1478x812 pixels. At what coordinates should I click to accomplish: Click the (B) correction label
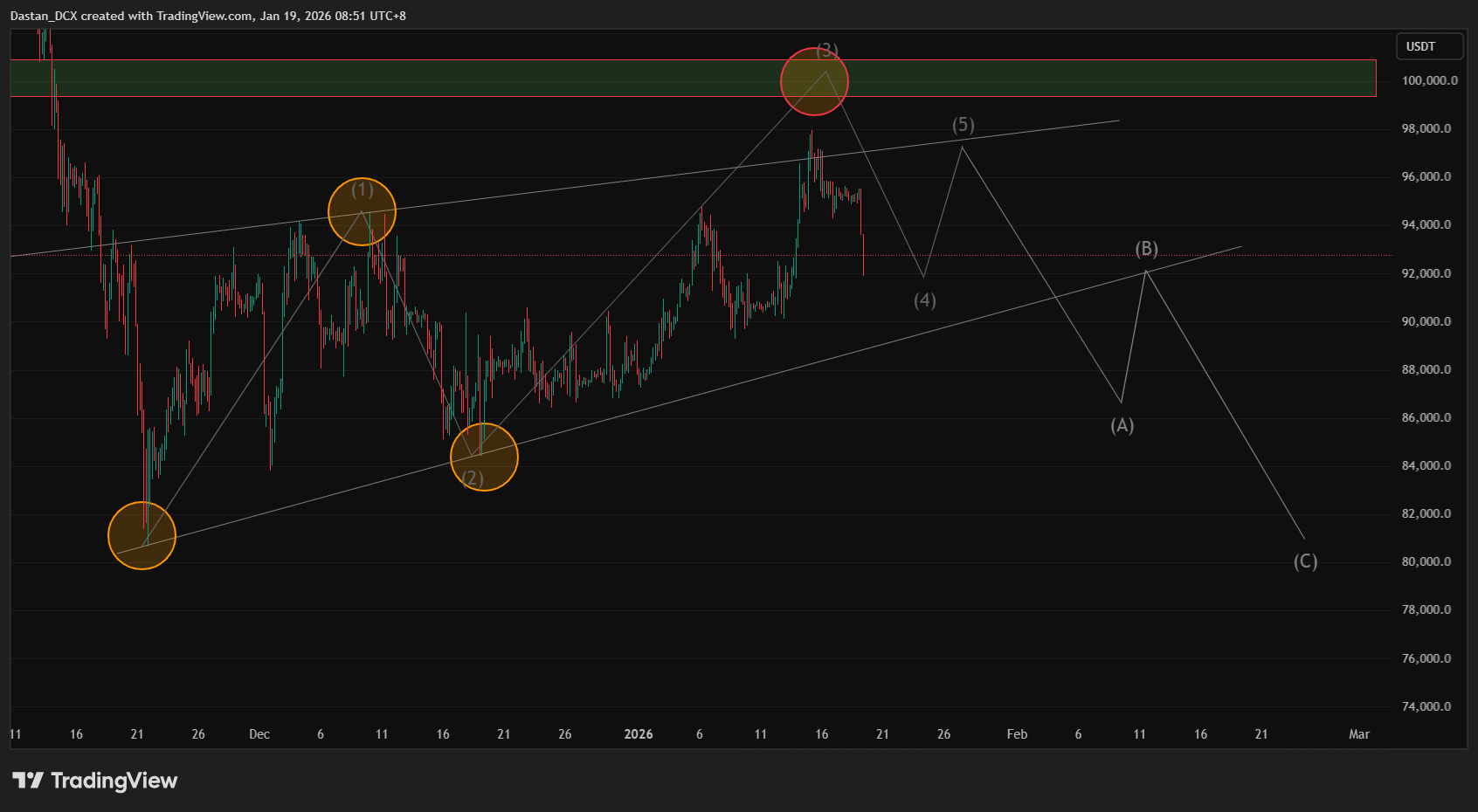pyautogui.click(x=1146, y=249)
